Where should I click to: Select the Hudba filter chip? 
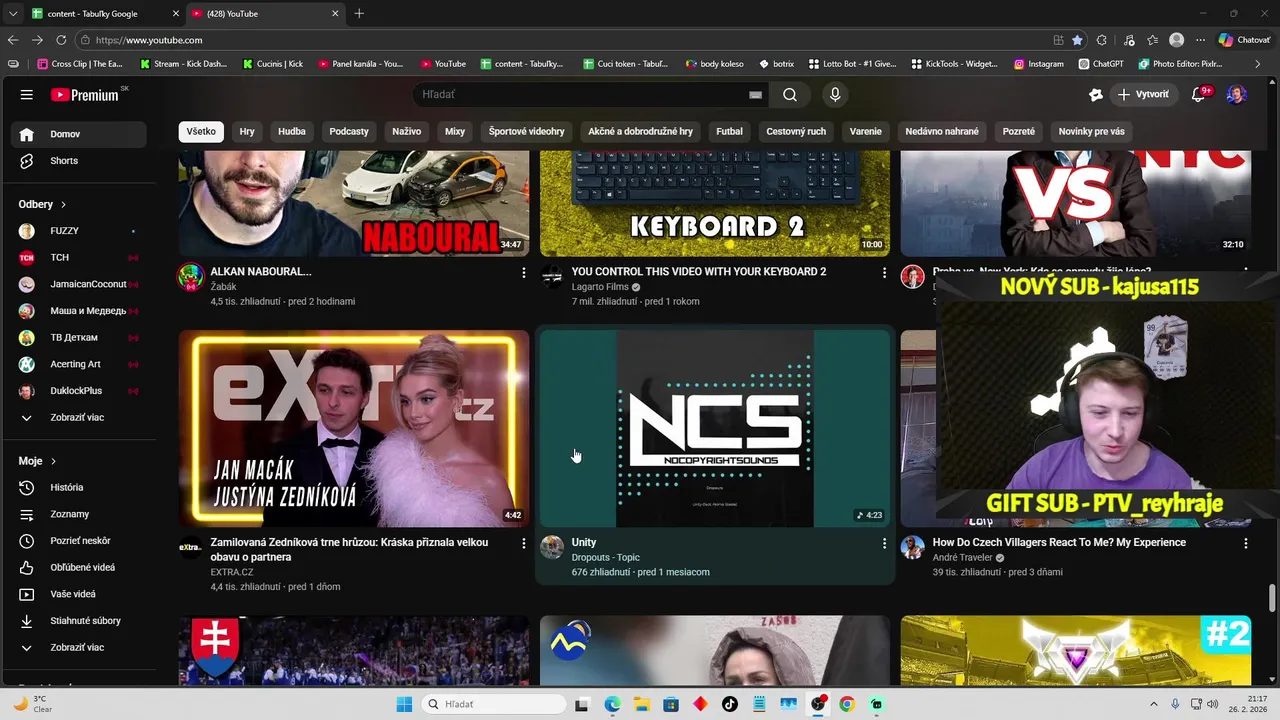pyautogui.click(x=292, y=131)
